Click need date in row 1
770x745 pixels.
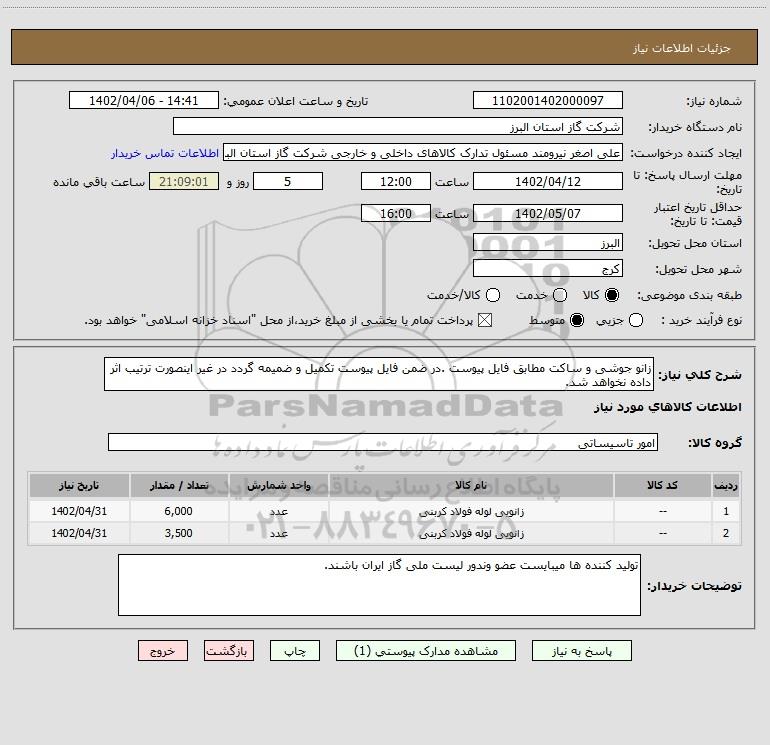[79, 511]
